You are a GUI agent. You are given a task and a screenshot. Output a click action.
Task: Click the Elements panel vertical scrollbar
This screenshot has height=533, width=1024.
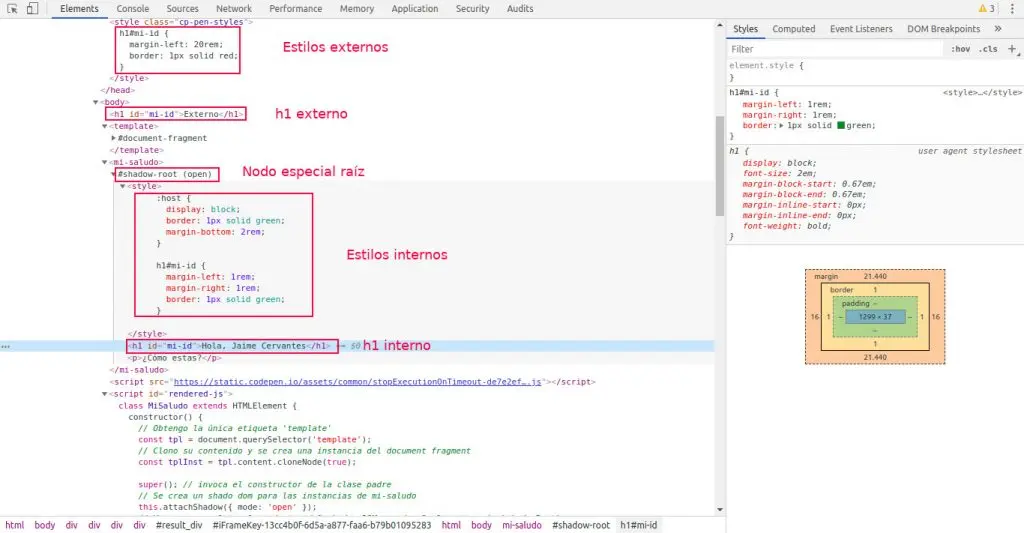[720, 166]
